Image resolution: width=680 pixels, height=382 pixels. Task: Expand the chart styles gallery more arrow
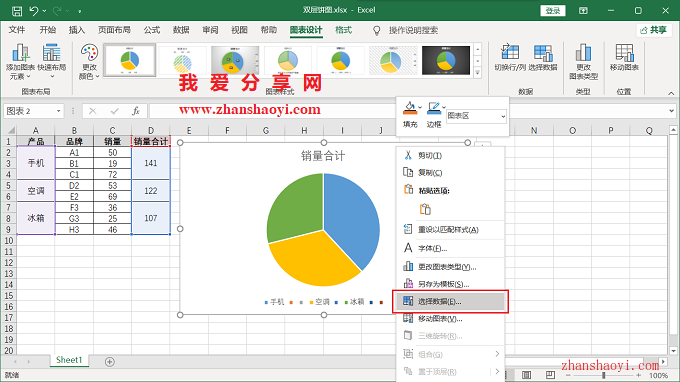(477, 72)
